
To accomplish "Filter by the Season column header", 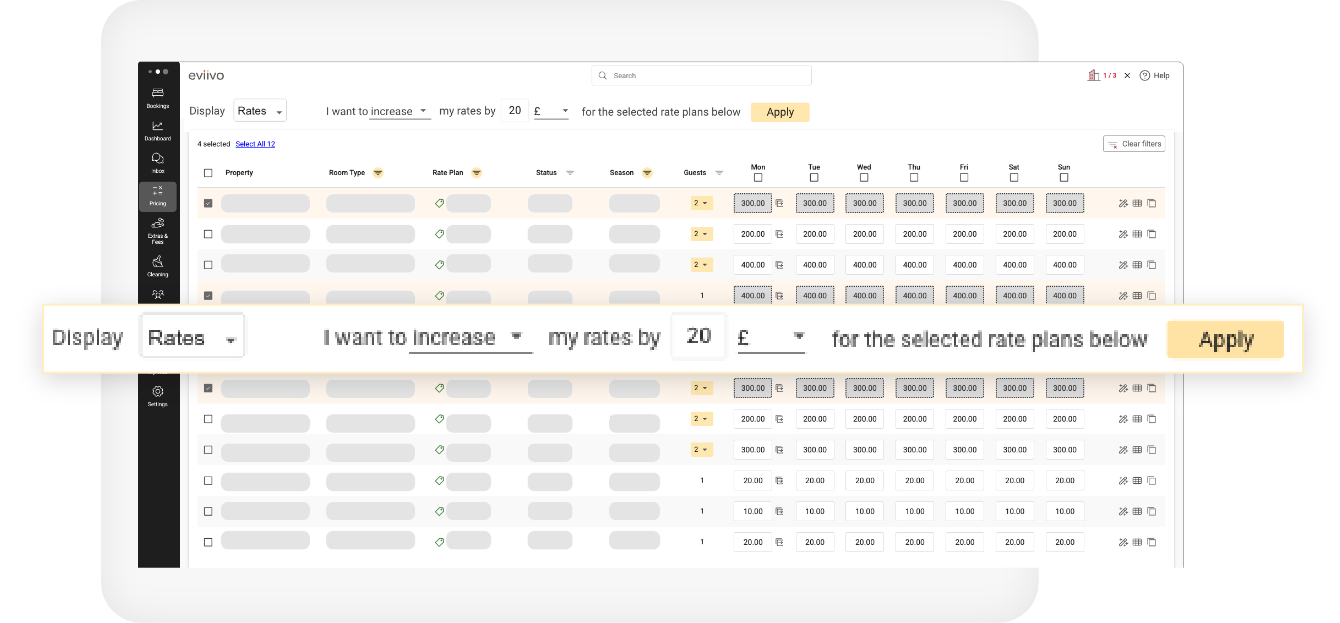I will pos(647,173).
